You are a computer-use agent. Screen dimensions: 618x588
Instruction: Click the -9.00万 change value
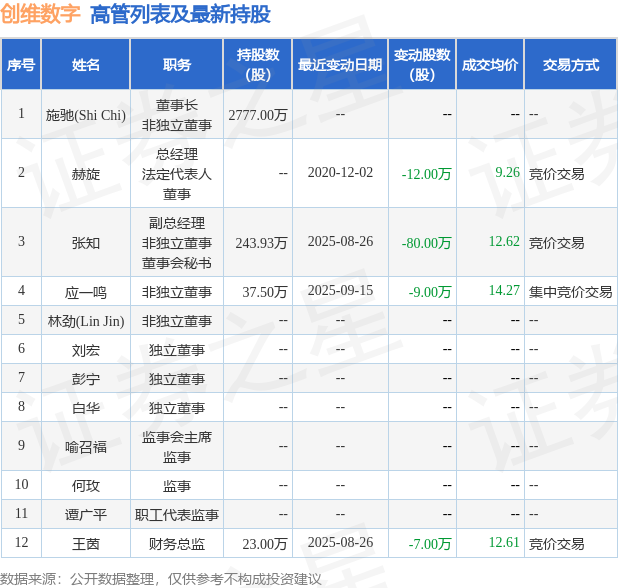coord(430,292)
